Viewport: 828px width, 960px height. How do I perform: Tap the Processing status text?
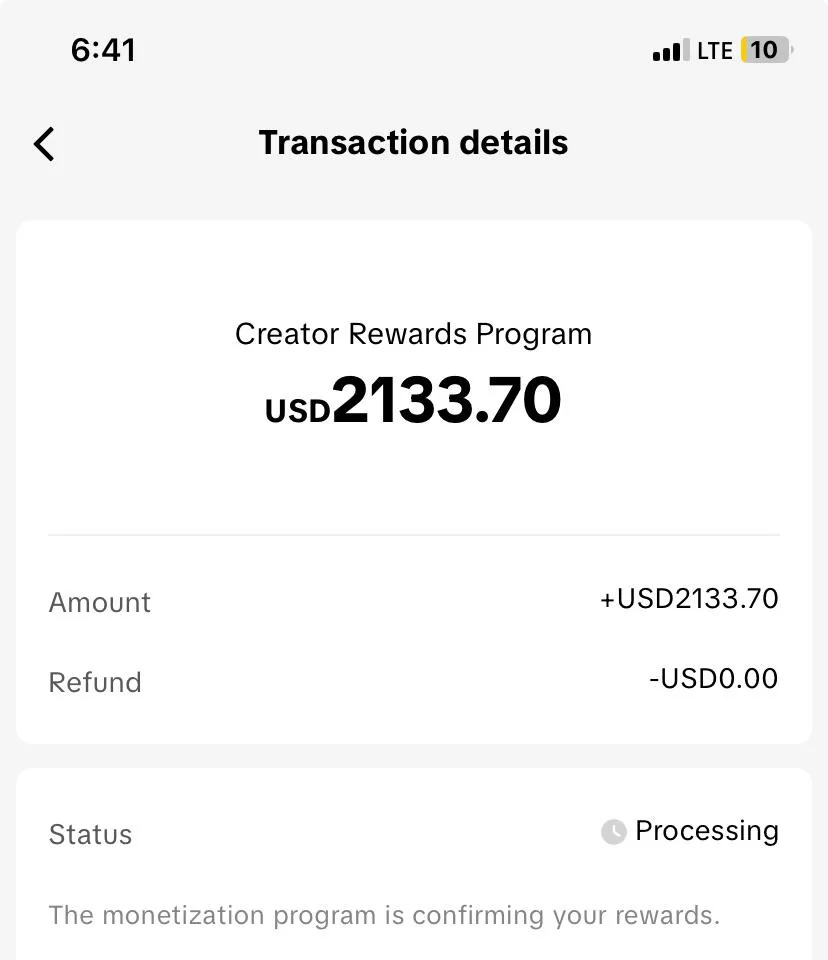(x=706, y=831)
